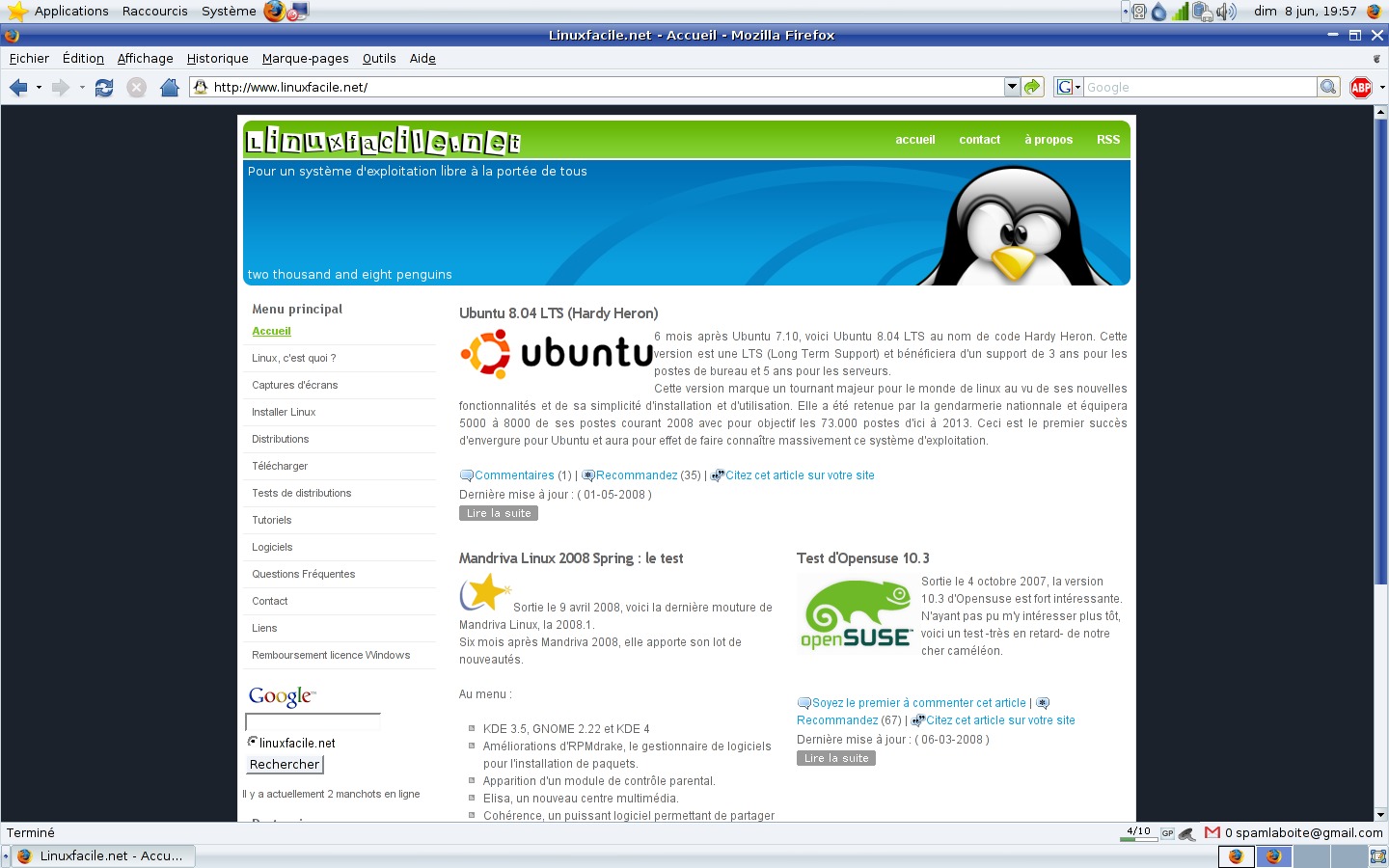Click the Rechercher button
1389x868 pixels.
click(x=285, y=764)
